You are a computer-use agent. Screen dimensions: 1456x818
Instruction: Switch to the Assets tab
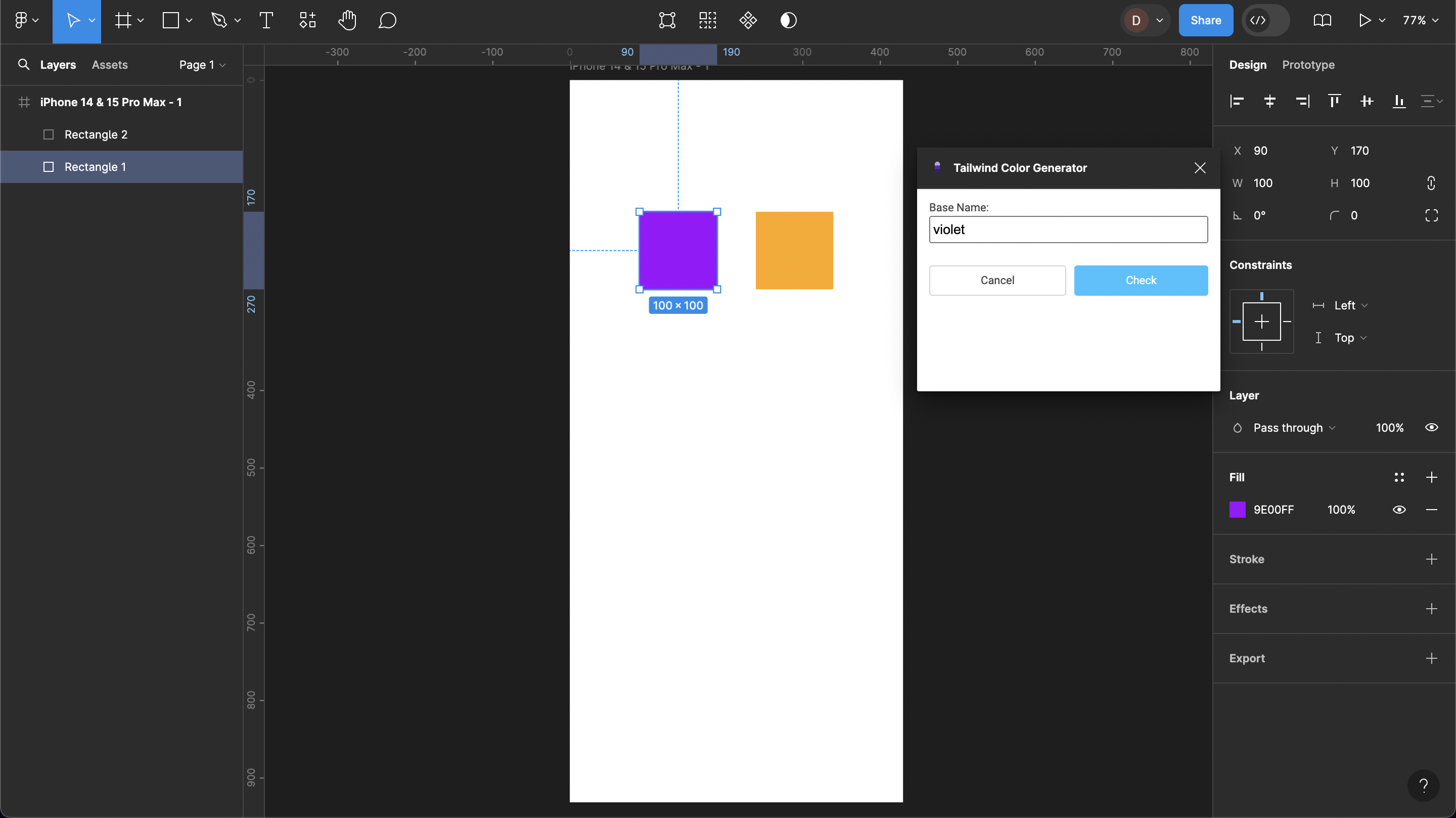(110, 64)
